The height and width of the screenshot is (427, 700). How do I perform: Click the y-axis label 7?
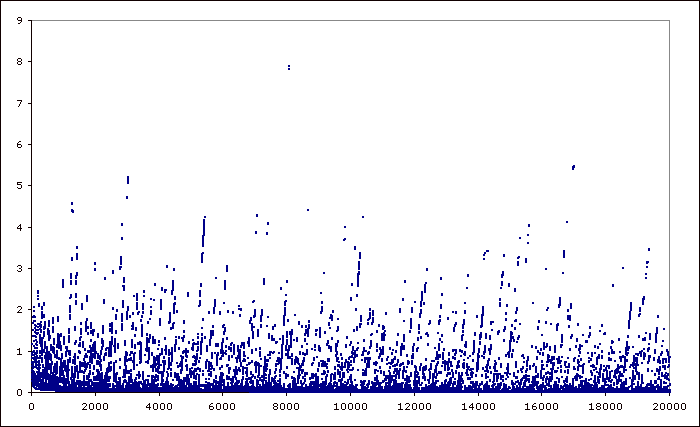[x=19, y=103]
